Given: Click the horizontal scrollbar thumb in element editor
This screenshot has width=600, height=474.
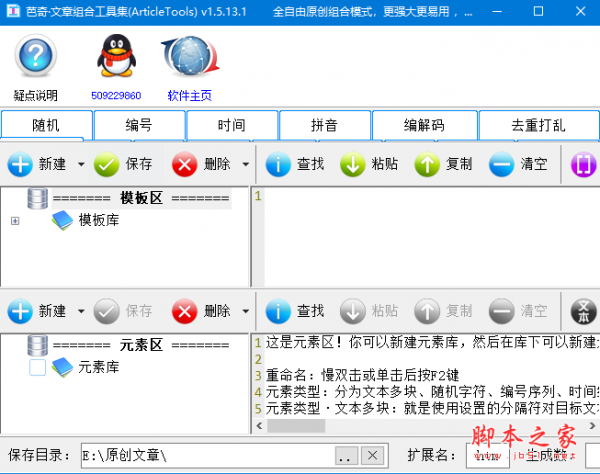Looking at the screenshot, I should pyautogui.click(x=296, y=426).
